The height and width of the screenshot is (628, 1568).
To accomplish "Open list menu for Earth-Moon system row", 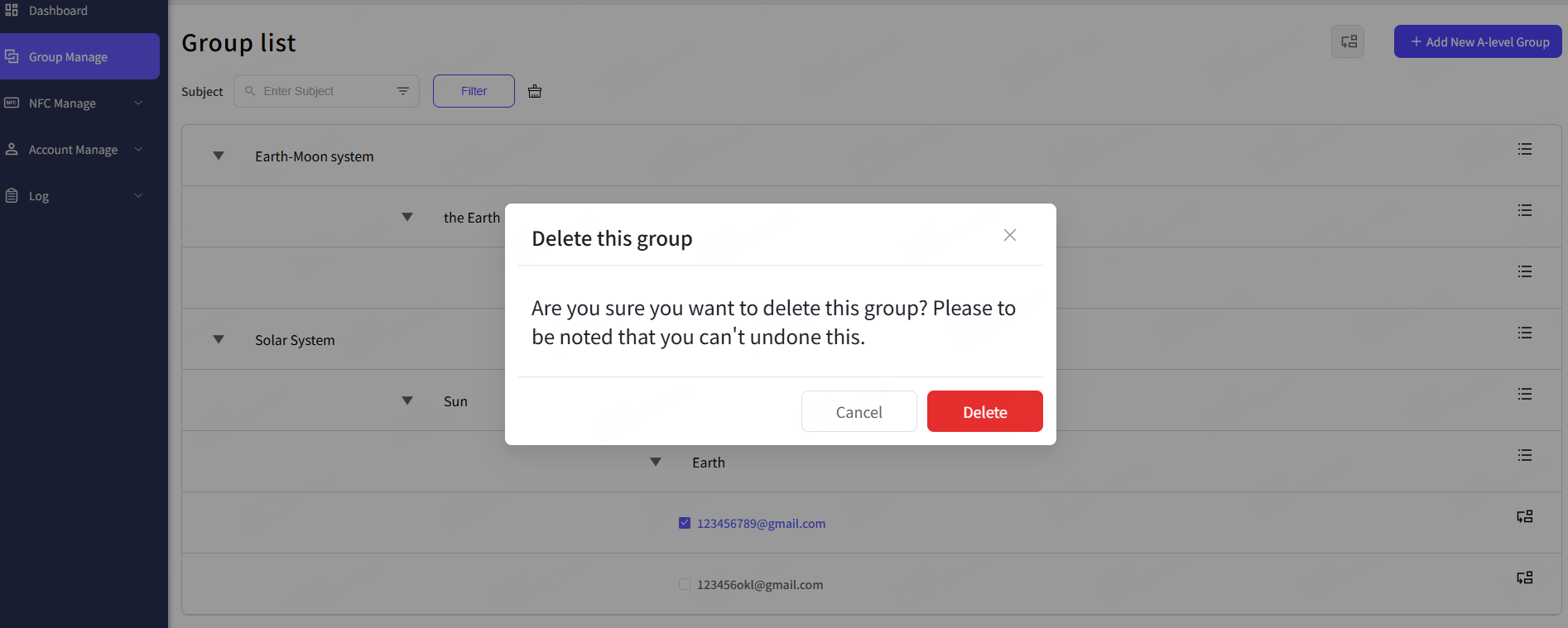I will coord(1524,149).
